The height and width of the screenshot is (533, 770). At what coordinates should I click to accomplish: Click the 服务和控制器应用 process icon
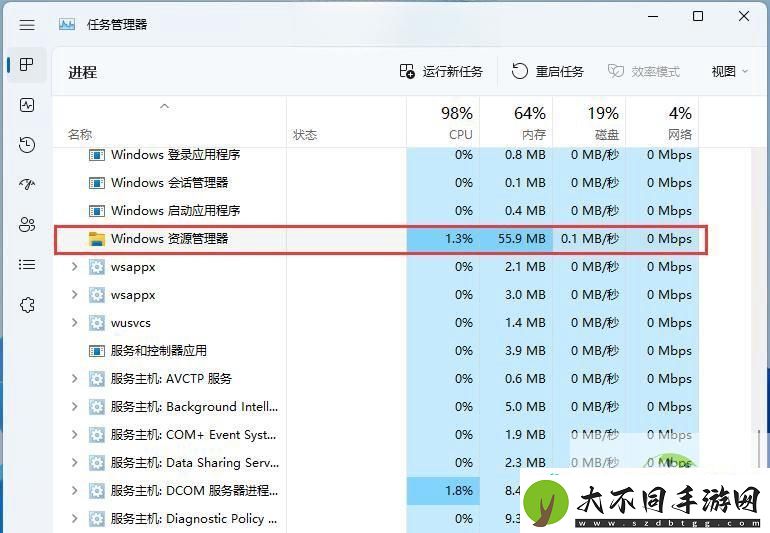[97, 351]
